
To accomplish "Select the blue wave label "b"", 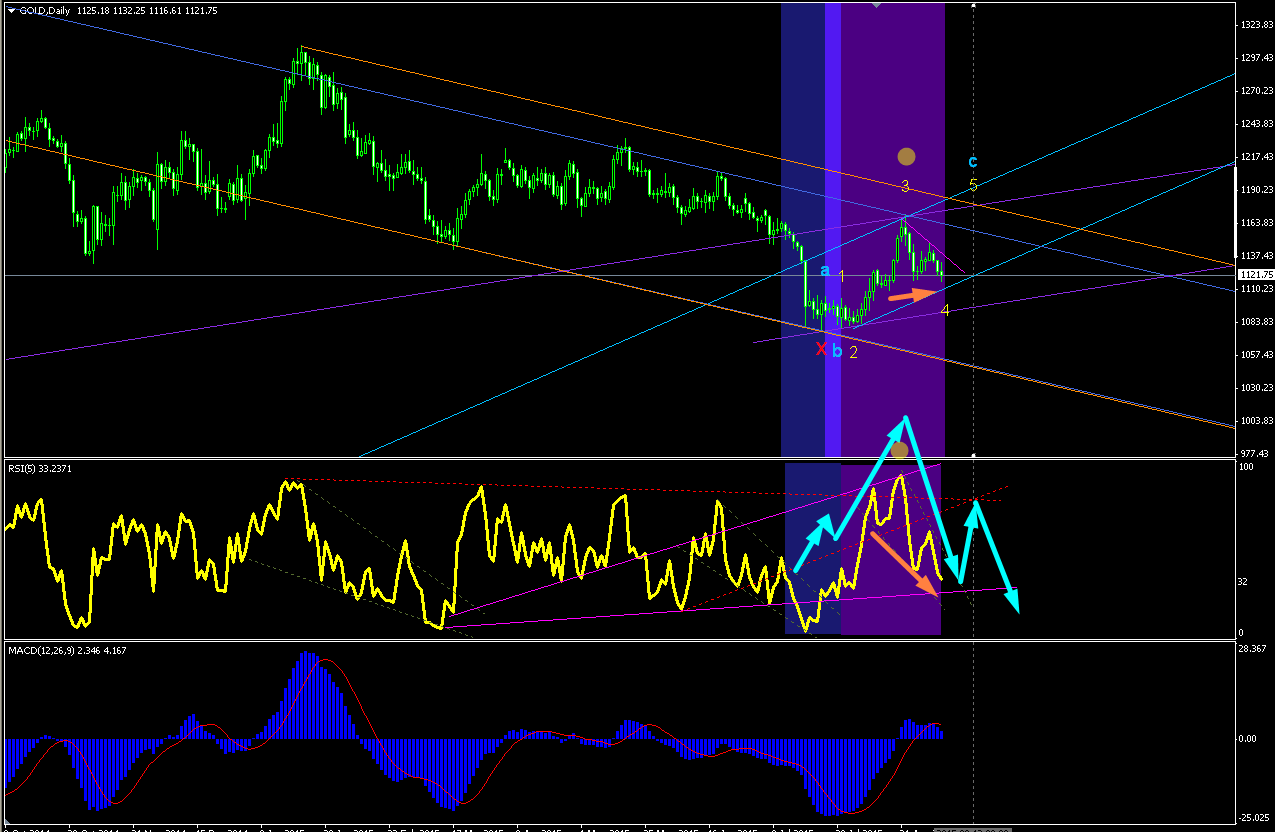I will tap(837, 351).
